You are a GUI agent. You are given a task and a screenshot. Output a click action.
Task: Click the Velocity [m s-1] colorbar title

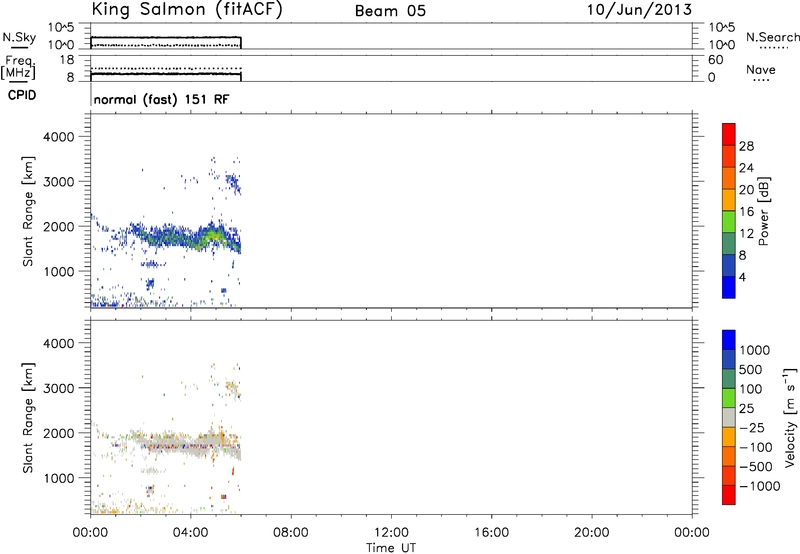tap(790, 417)
